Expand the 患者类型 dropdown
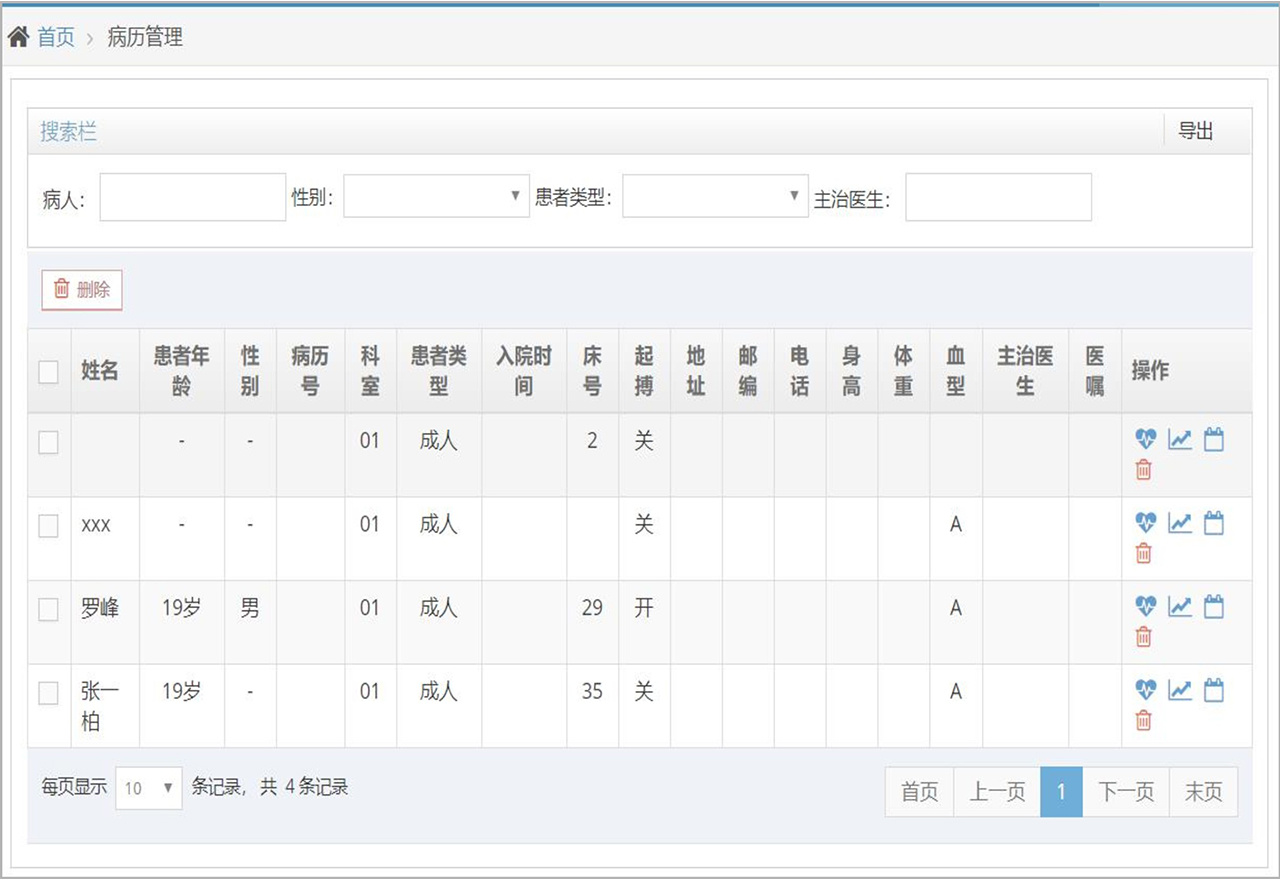 point(715,196)
